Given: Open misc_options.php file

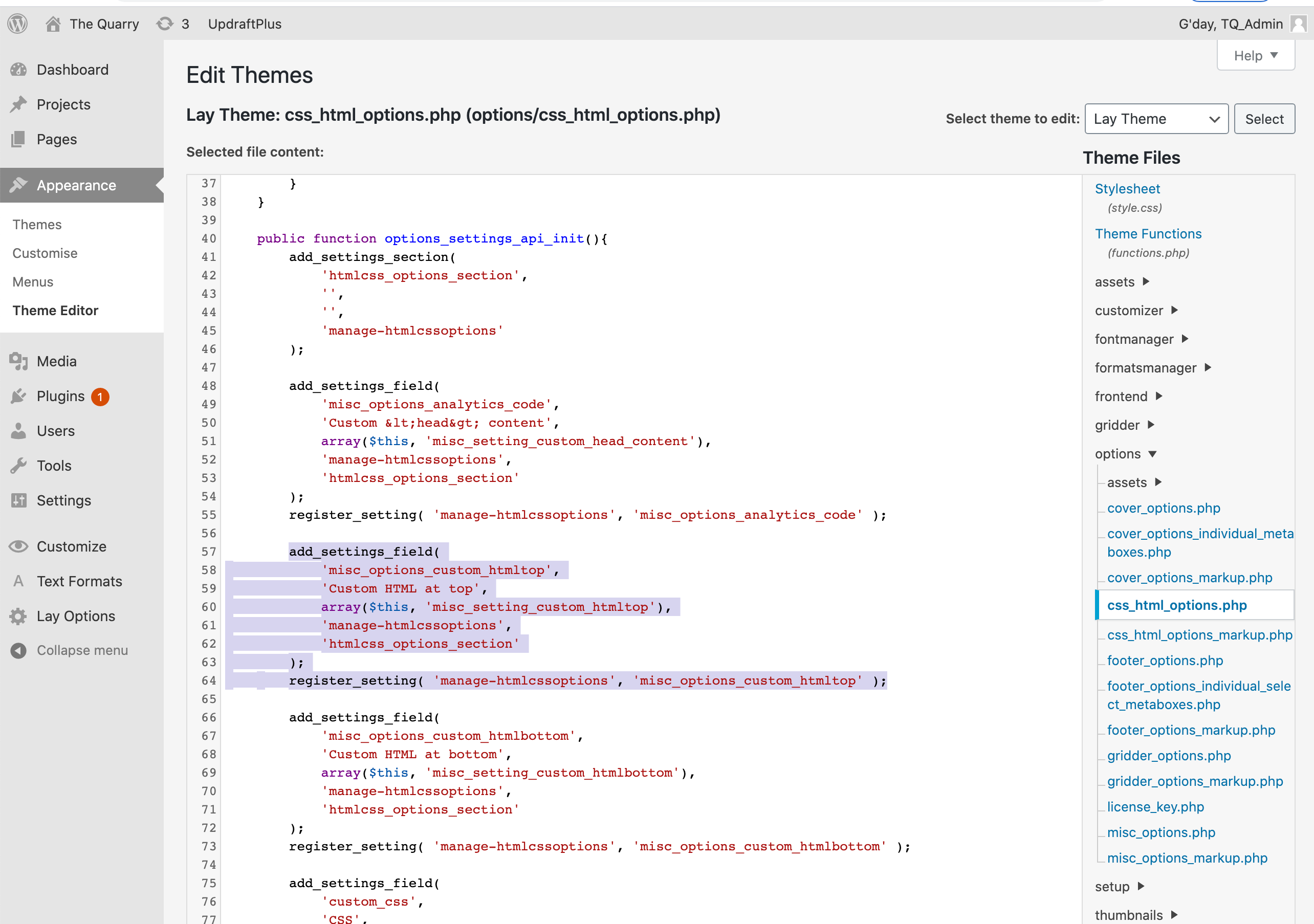Looking at the screenshot, I should click(x=1160, y=832).
